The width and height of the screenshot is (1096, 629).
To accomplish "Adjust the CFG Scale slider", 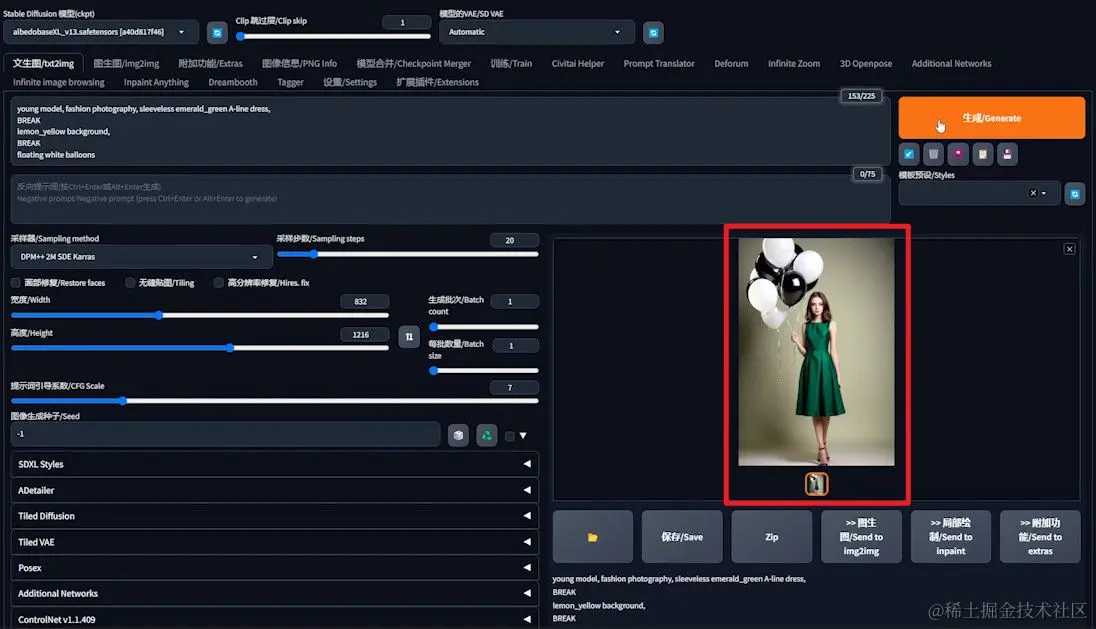I will tap(275, 401).
